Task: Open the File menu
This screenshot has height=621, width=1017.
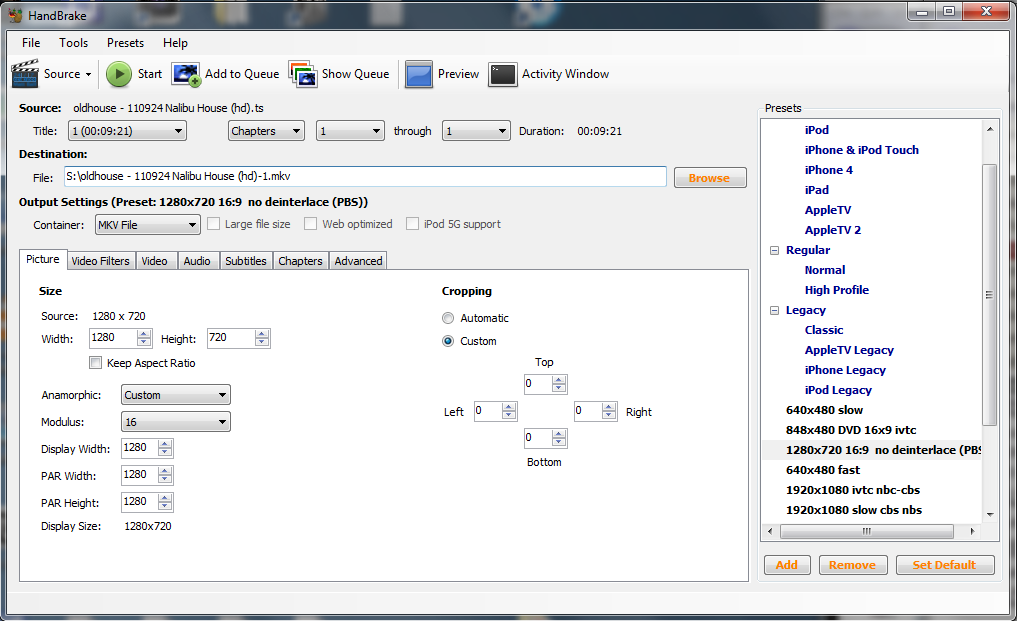Action: [x=30, y=43]
